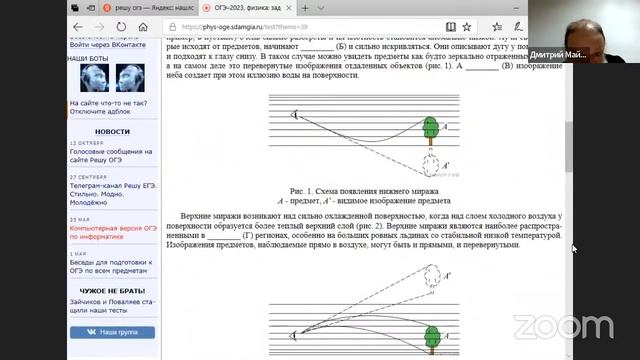This screenshot has width=640, height=360.
Task: Expand tab preview chevron
Action: (x=321, y=8)
